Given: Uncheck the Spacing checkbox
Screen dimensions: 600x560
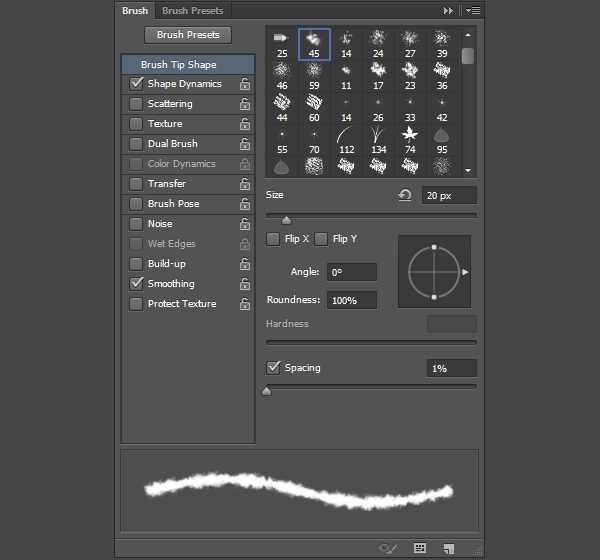Looking at the screenshot, I should [273, 368].
